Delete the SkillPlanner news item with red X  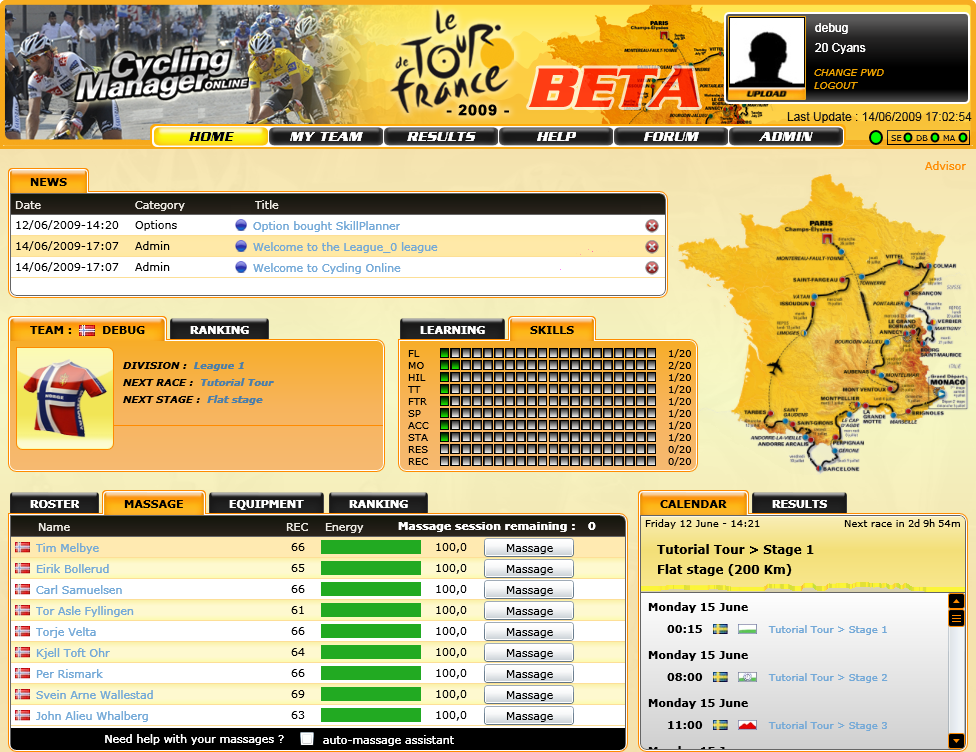coord(652,226)
